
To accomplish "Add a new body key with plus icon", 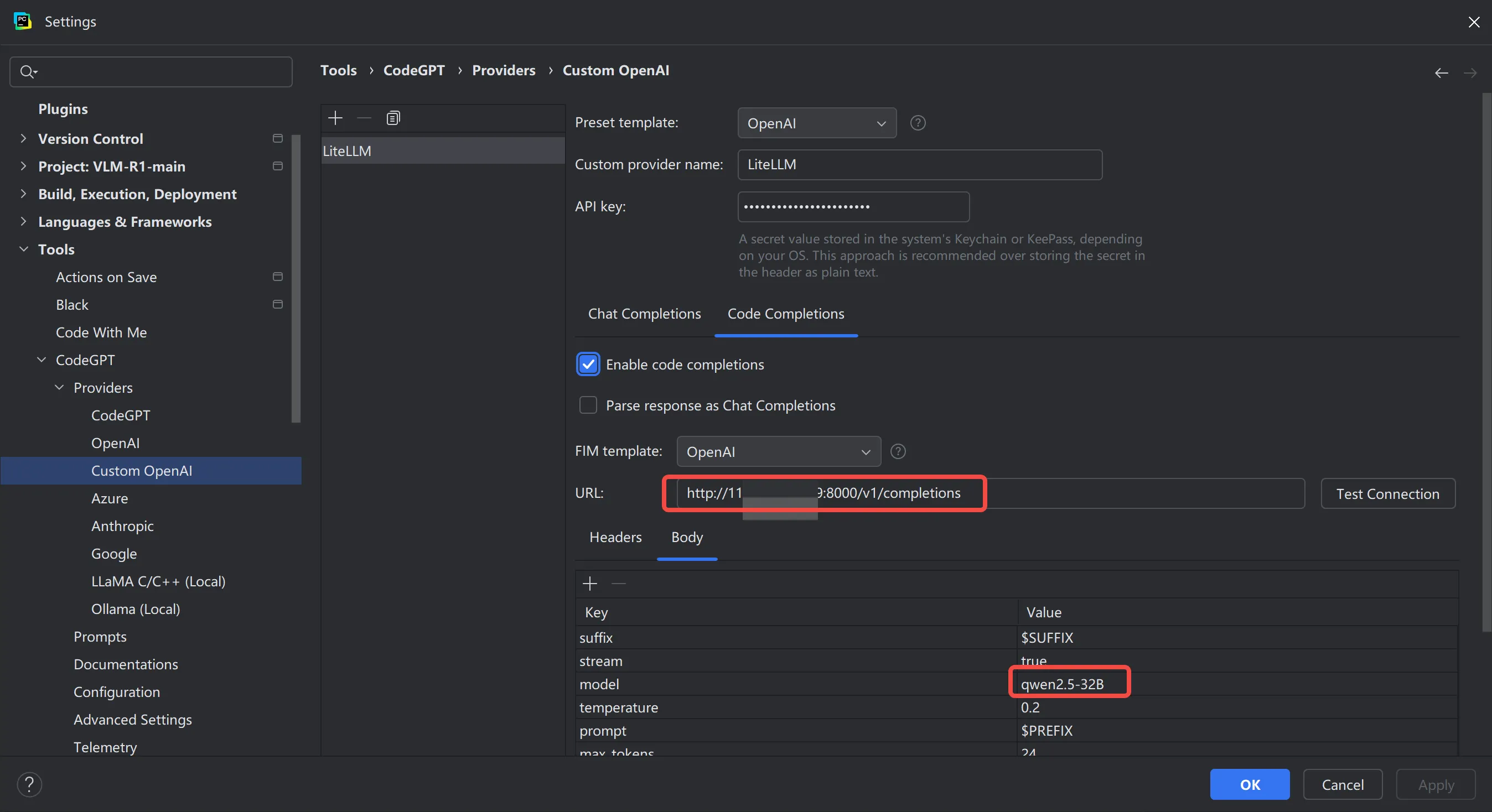I will coord(589,584).
